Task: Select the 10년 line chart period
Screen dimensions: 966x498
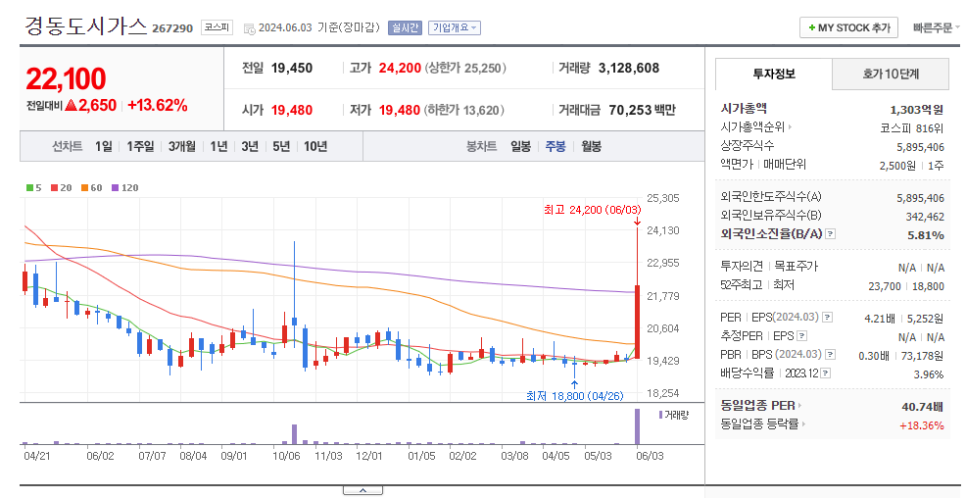Action: [x=315, y=147]
